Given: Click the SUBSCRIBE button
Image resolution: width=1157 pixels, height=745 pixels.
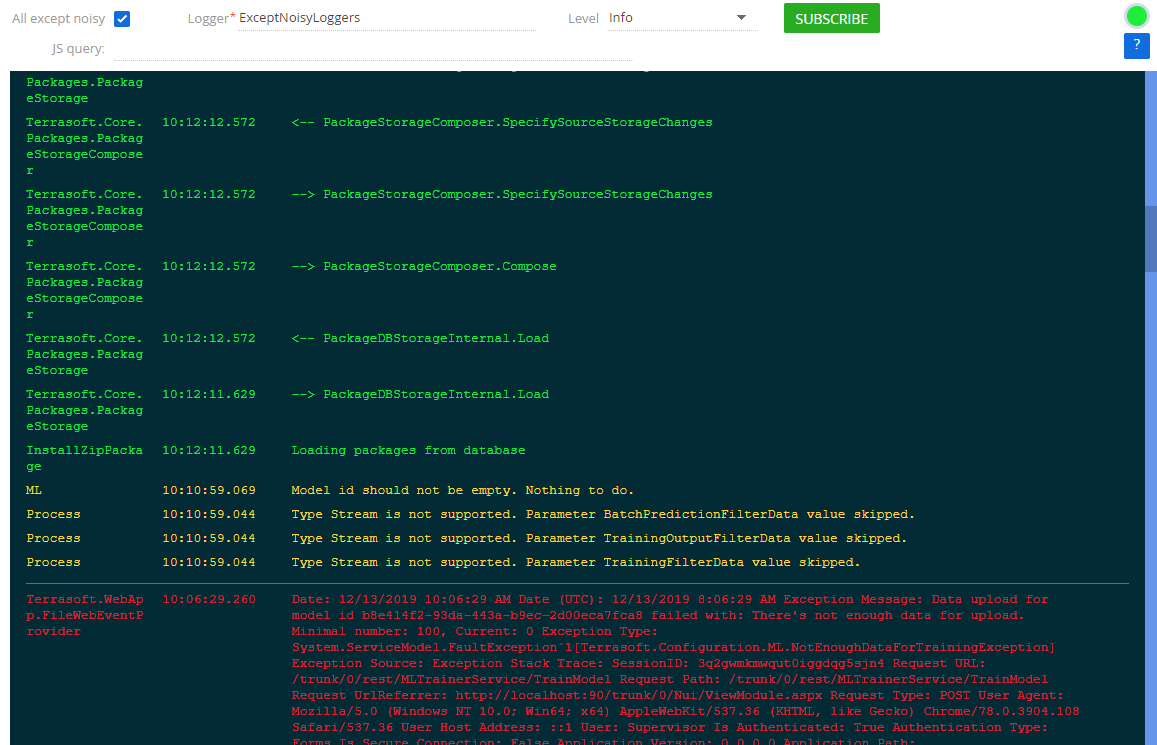Looking at the screenshot, I should pos(831,18).
